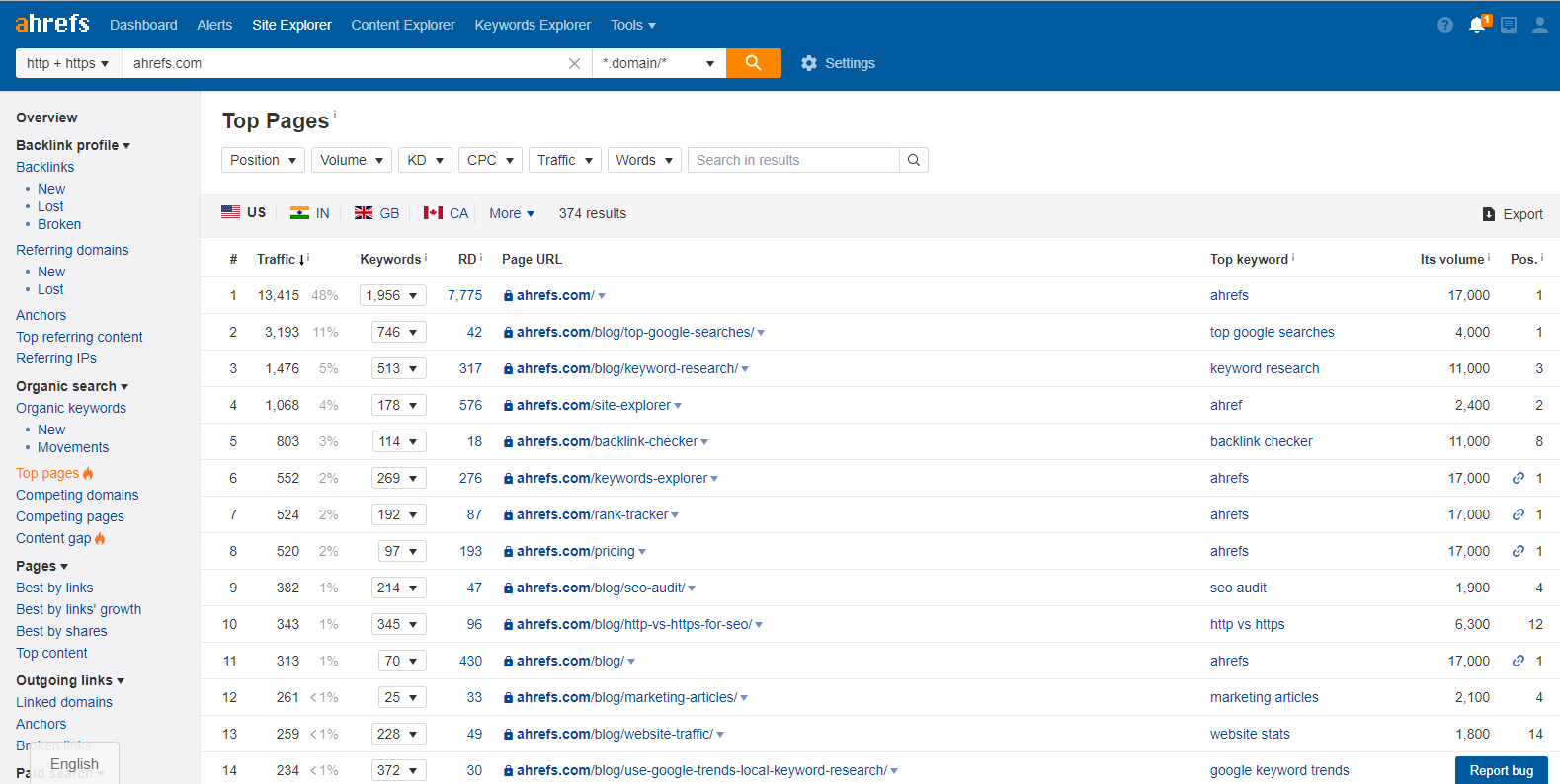This screenshot has height=784, width=1560.
Task: Expand the URL arrow for ahrefs.com/site-explorer
Action: point(678,406)
